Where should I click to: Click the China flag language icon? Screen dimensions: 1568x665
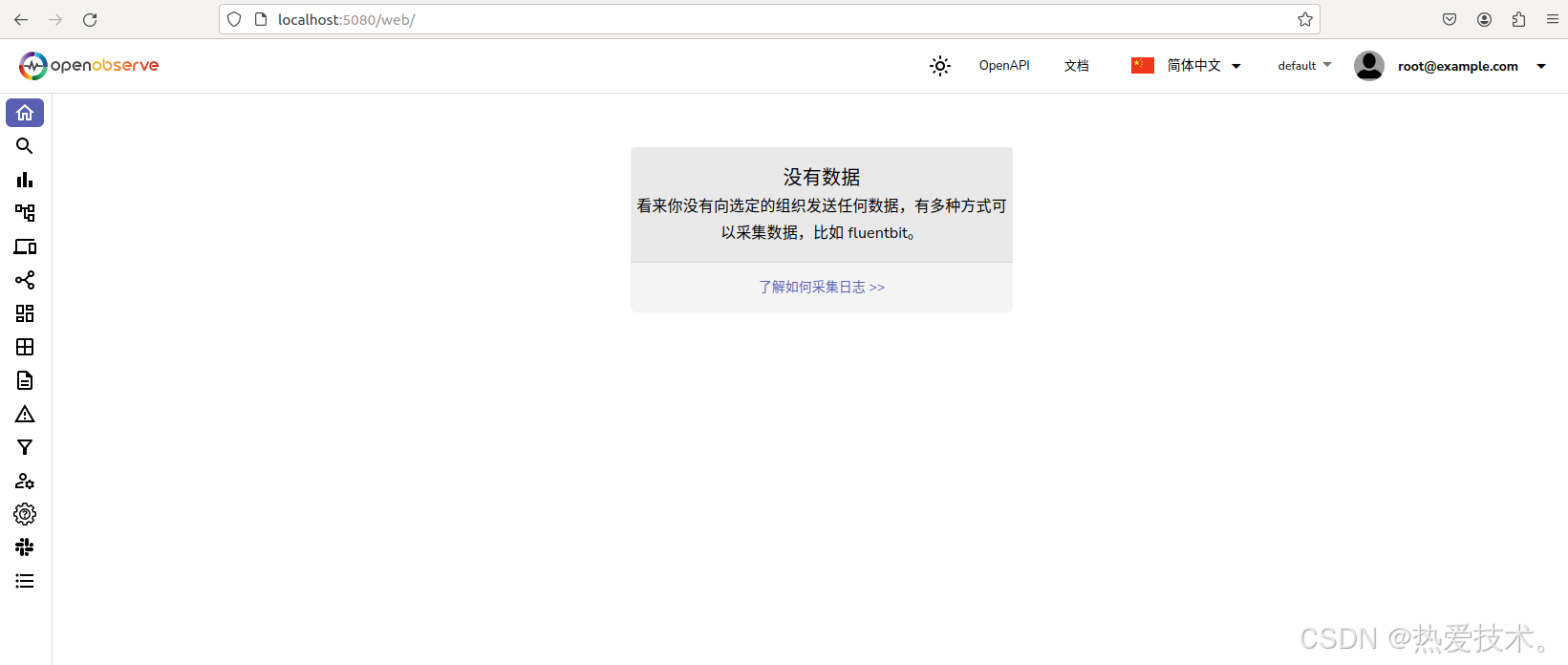point(1143,65)
